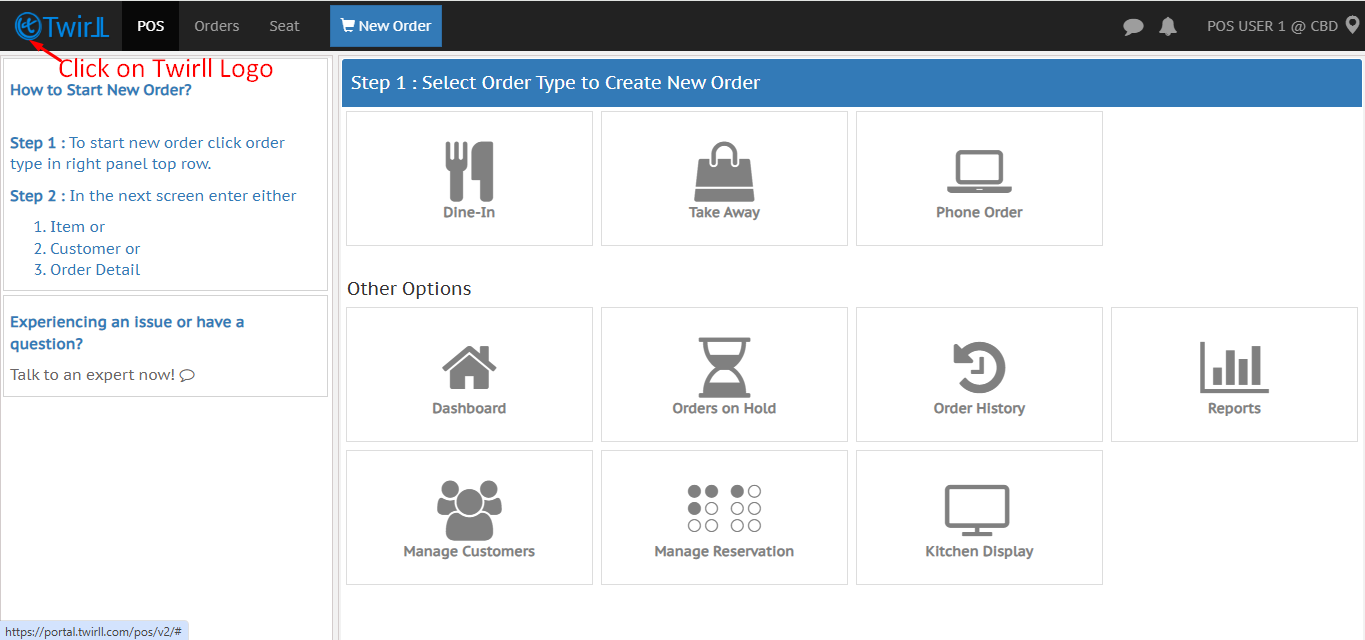This screenshot has height=640, width=1365.
Task: Select the Dine-In fork and knife icon
Action: [469, 171]
